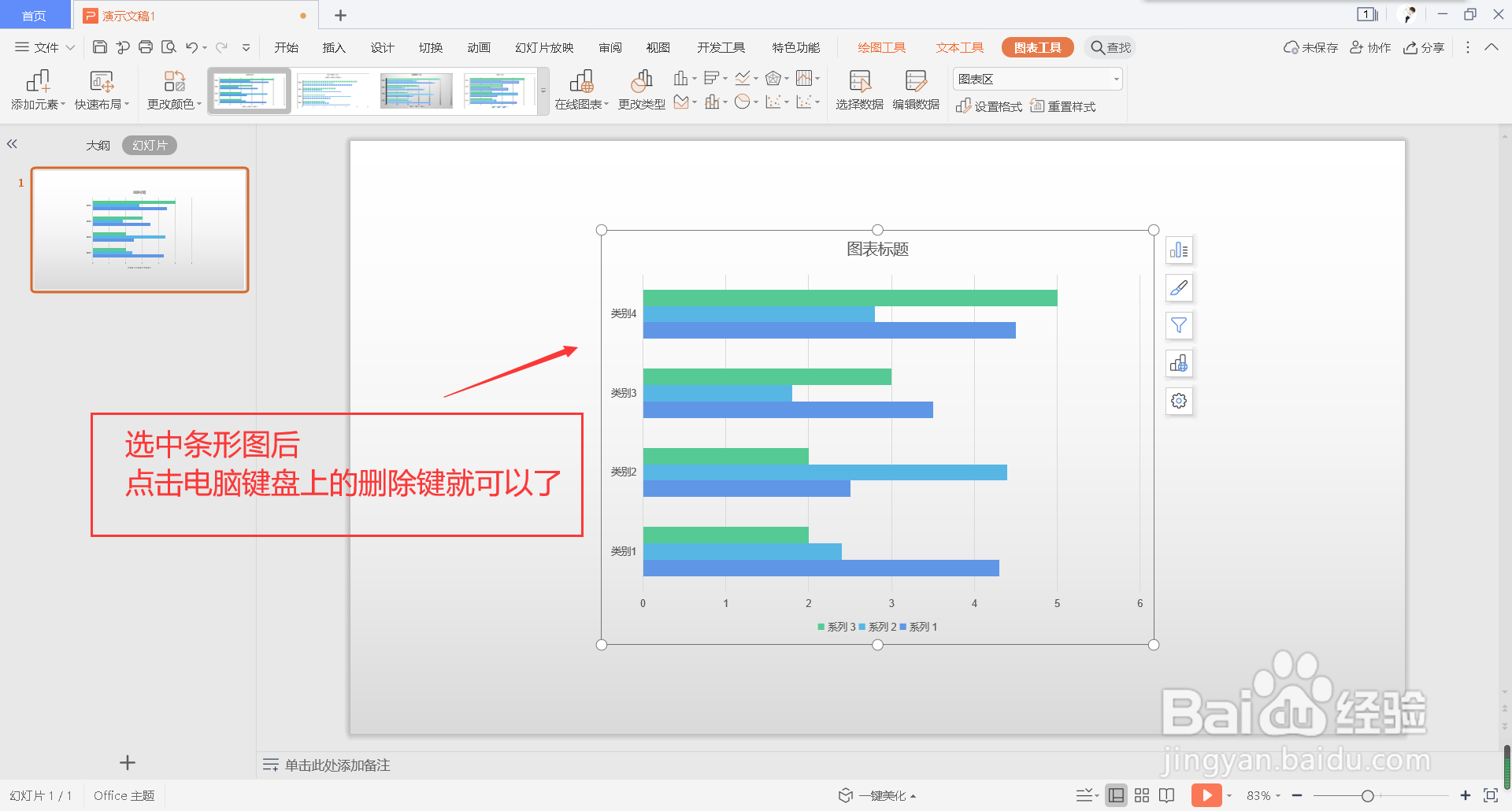The image size is (1512, 811).
Task: Switch to the 设计 tab
Action: pyautogui.click(x=382, y=47)
